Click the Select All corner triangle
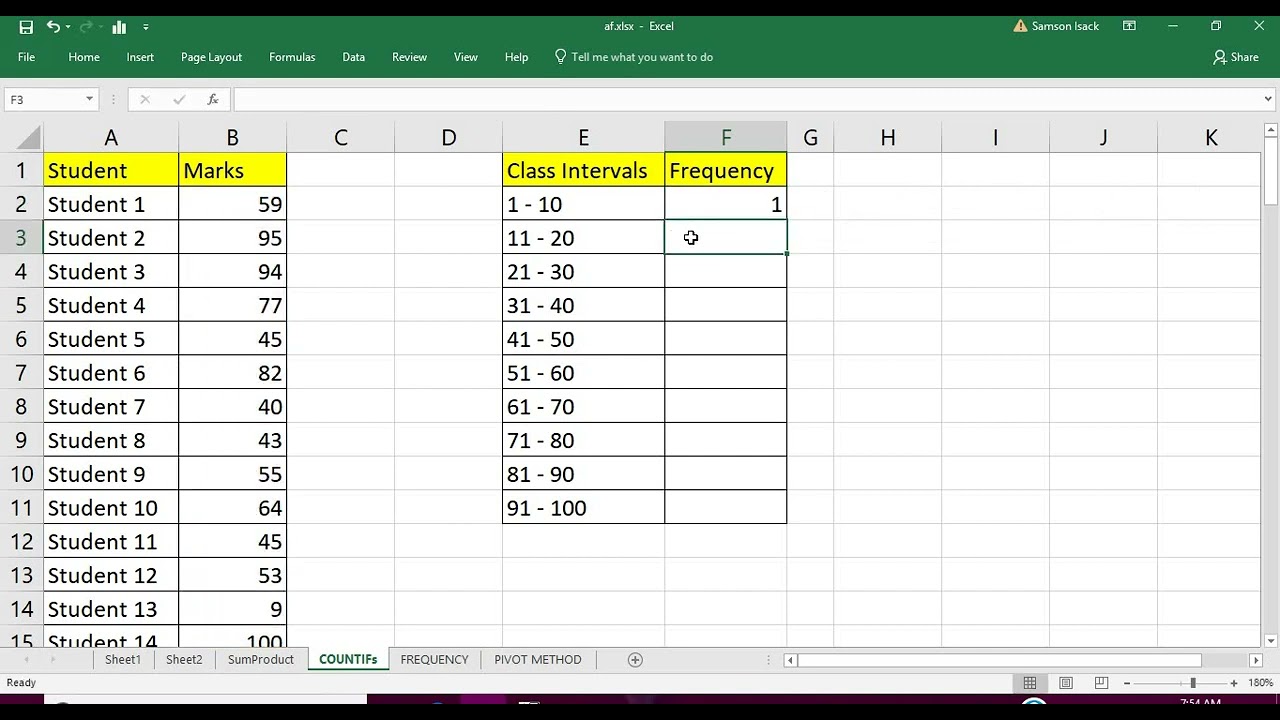 point(30,137)
